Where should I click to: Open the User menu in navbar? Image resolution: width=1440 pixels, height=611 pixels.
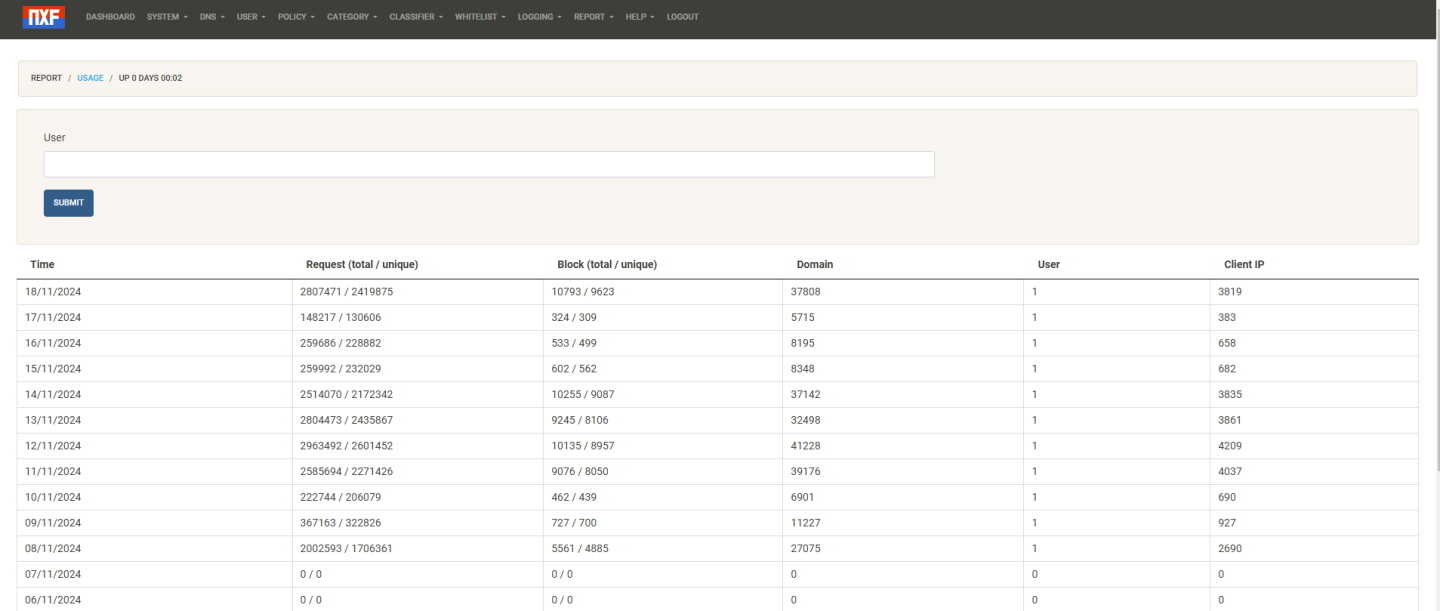[250, 17]
